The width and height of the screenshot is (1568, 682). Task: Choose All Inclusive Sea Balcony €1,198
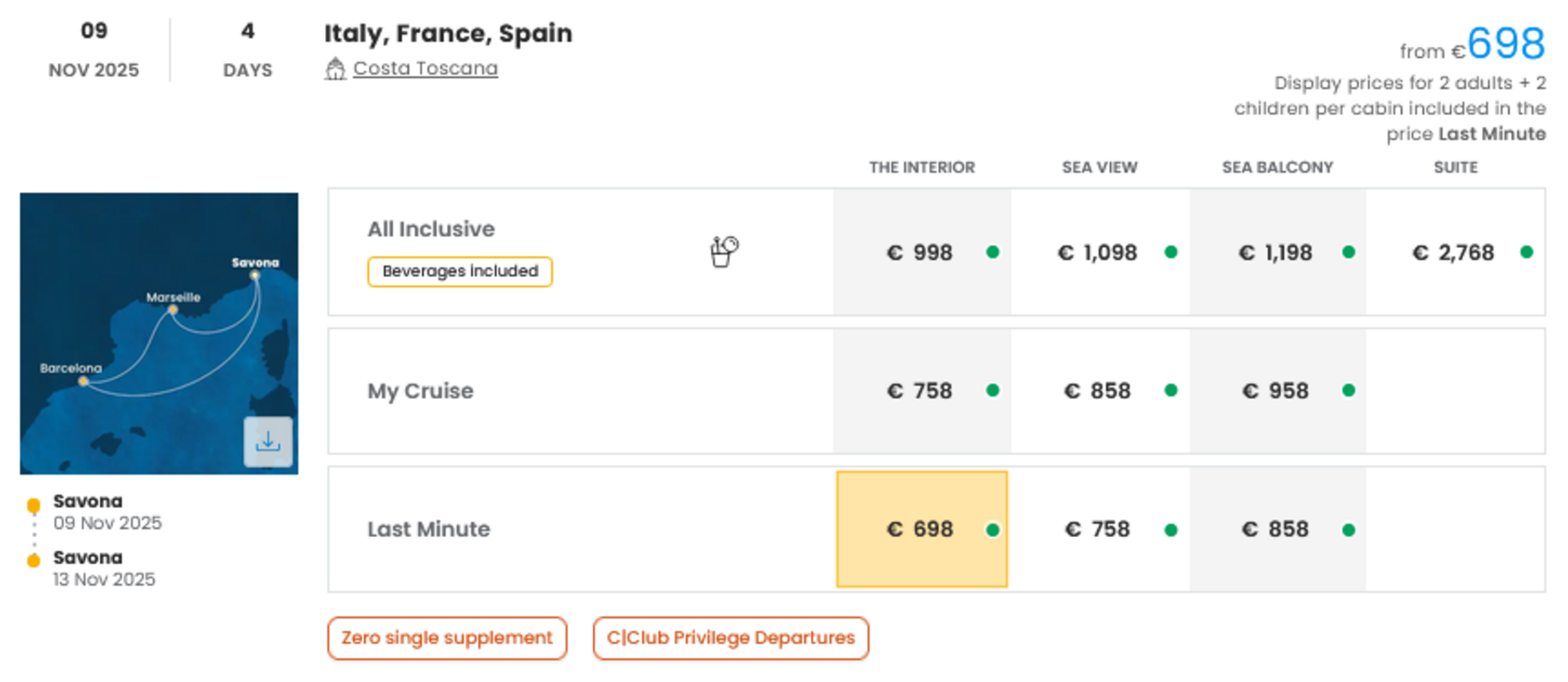tap(1276, 252)
